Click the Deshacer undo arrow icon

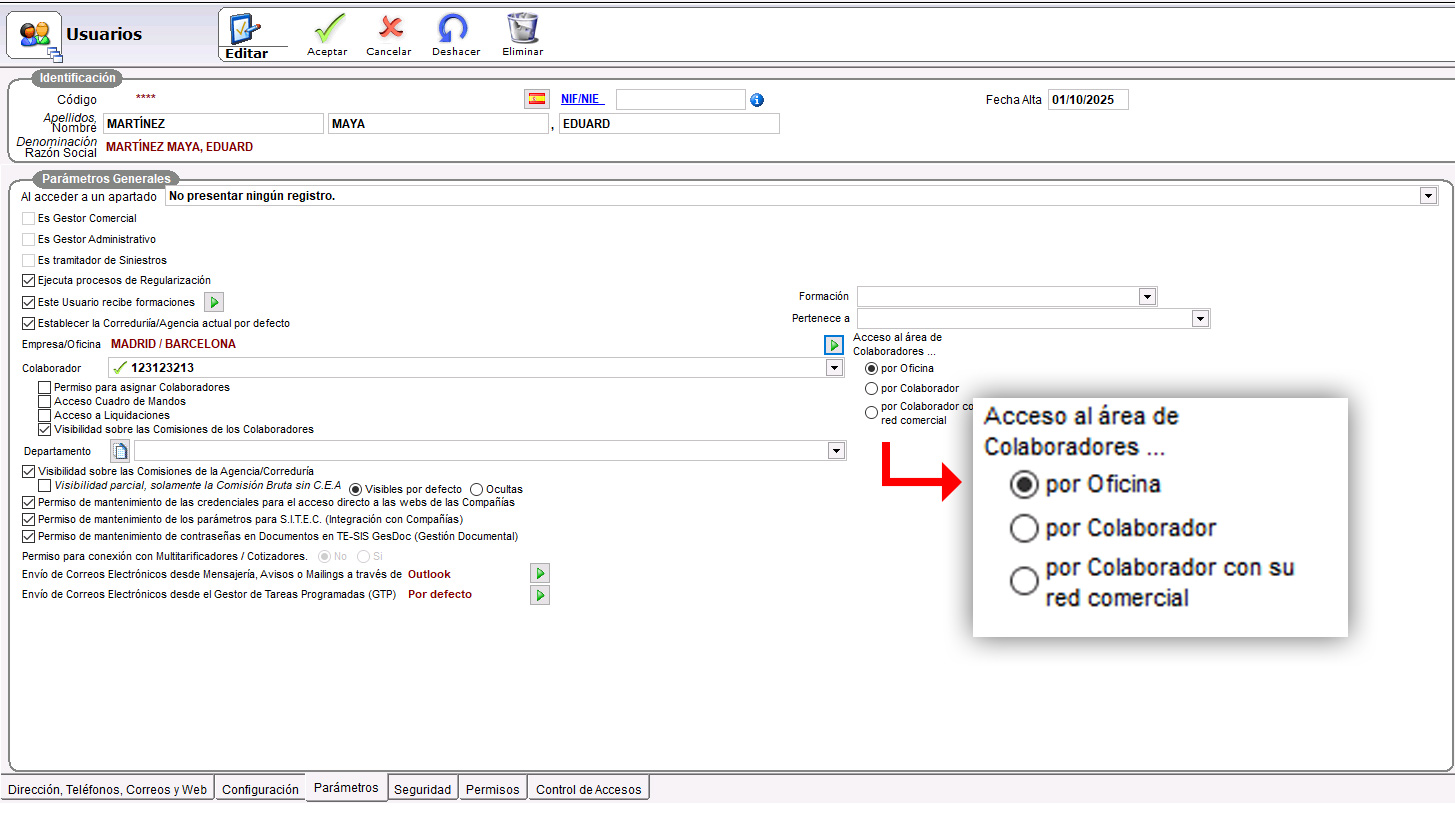455,28
